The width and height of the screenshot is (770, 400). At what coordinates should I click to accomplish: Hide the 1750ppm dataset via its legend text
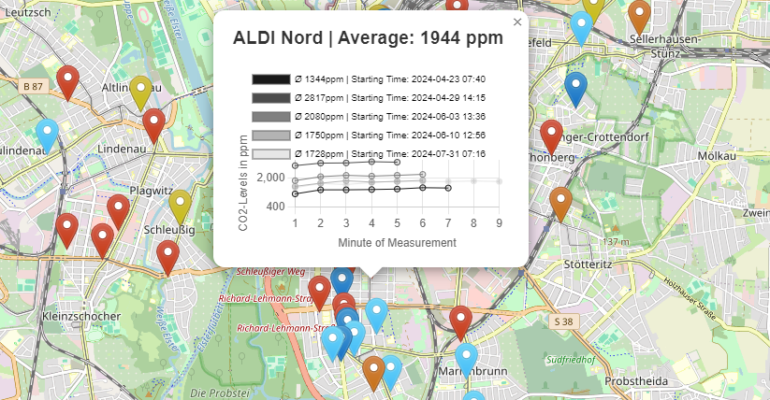coord(390,135)
